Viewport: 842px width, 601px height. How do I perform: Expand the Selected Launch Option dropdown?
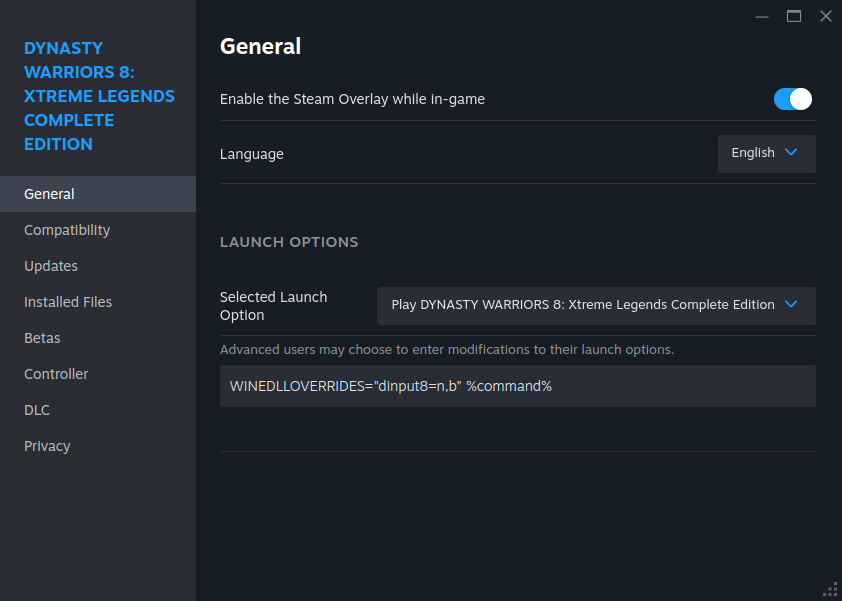tap(596, 306)
